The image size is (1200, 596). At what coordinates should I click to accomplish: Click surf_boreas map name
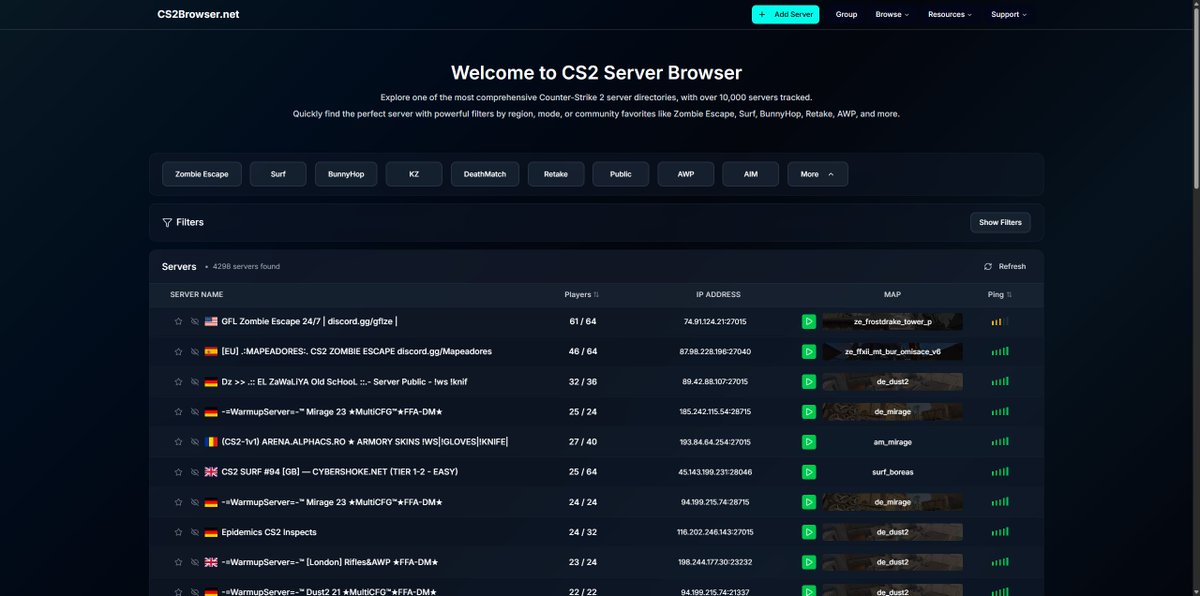(893, 472)
